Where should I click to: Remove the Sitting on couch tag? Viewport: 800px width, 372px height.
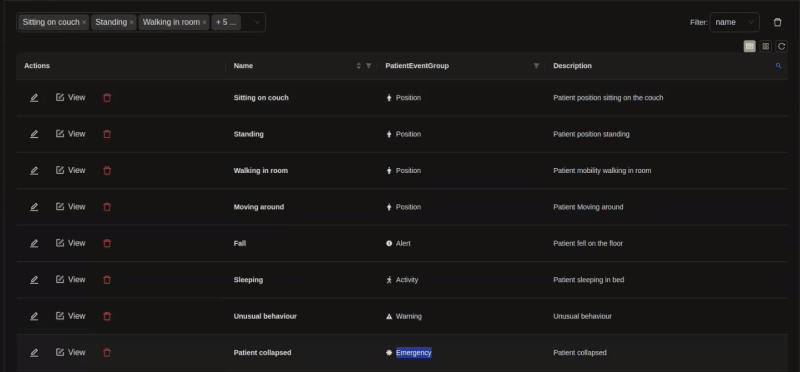(x=84, y=22)
